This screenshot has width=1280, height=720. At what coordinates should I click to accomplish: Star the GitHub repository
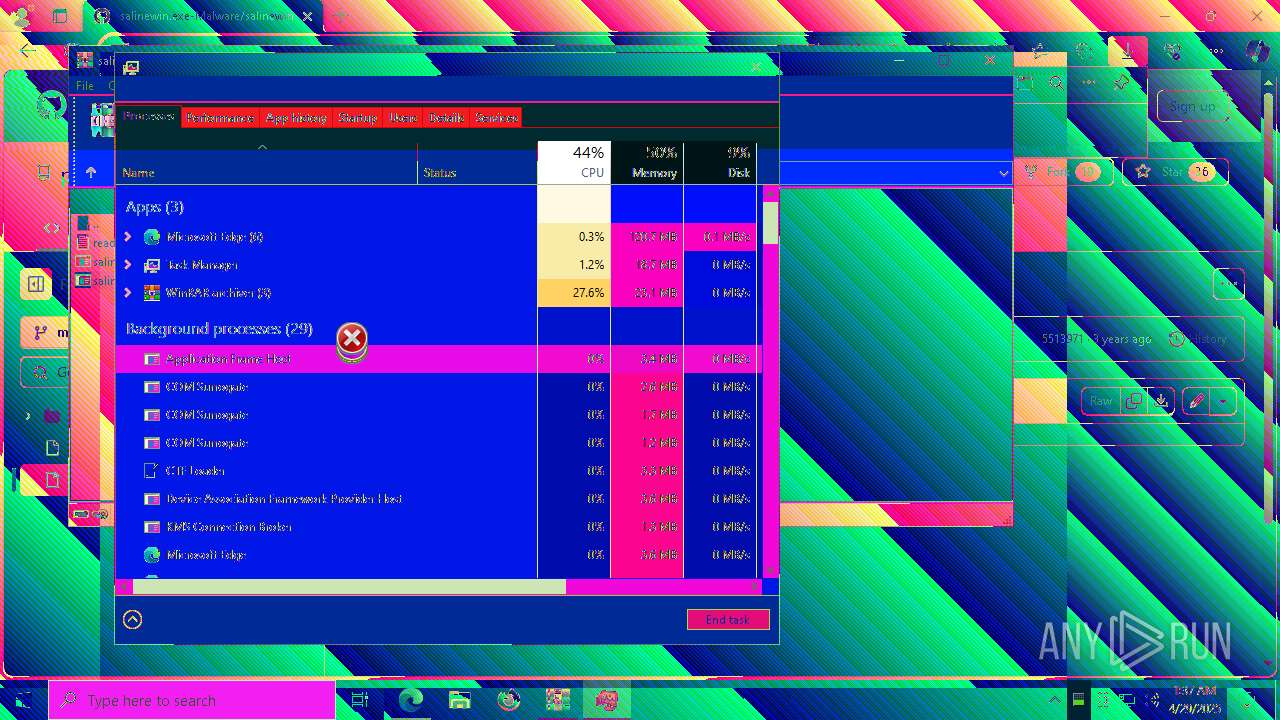coord(1174,172)
